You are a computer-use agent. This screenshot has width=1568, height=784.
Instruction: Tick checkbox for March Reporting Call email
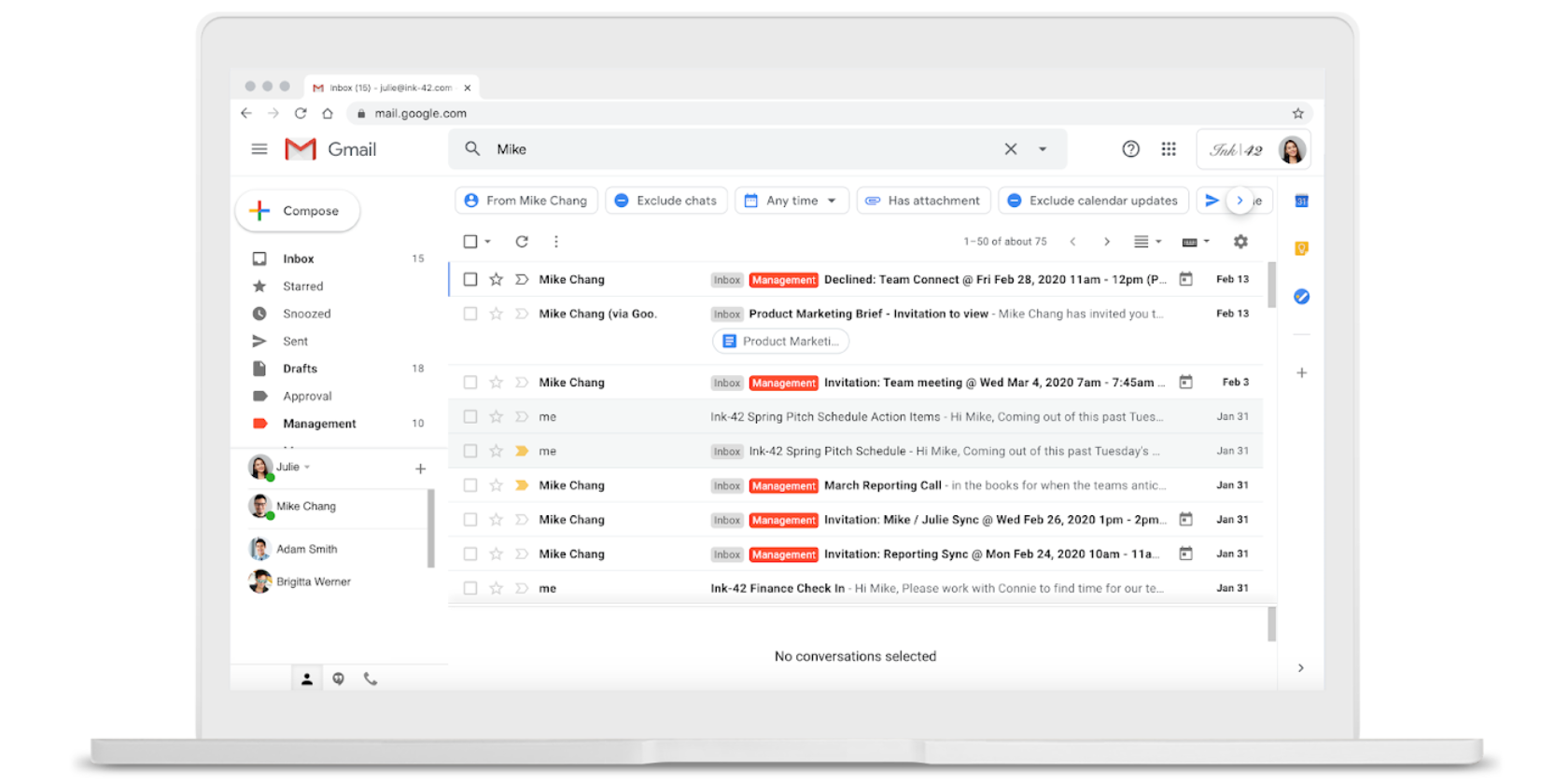470,485
